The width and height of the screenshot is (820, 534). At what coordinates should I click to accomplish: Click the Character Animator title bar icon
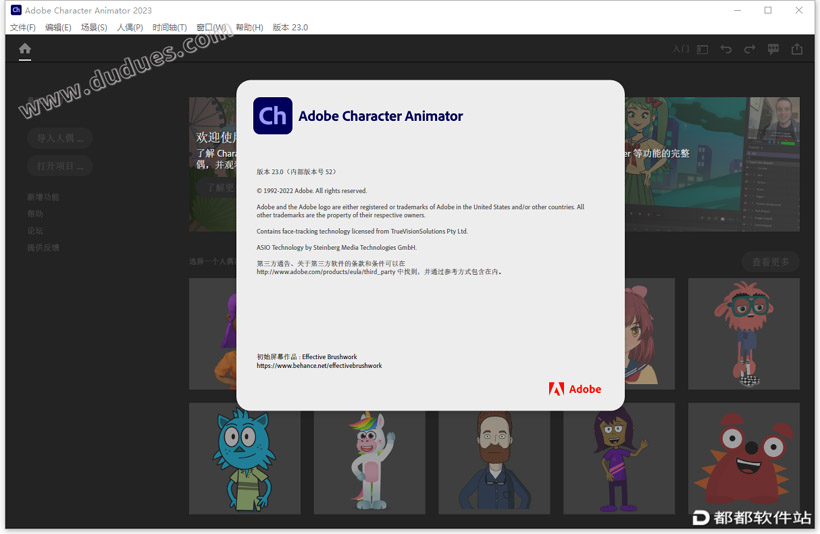16,10
